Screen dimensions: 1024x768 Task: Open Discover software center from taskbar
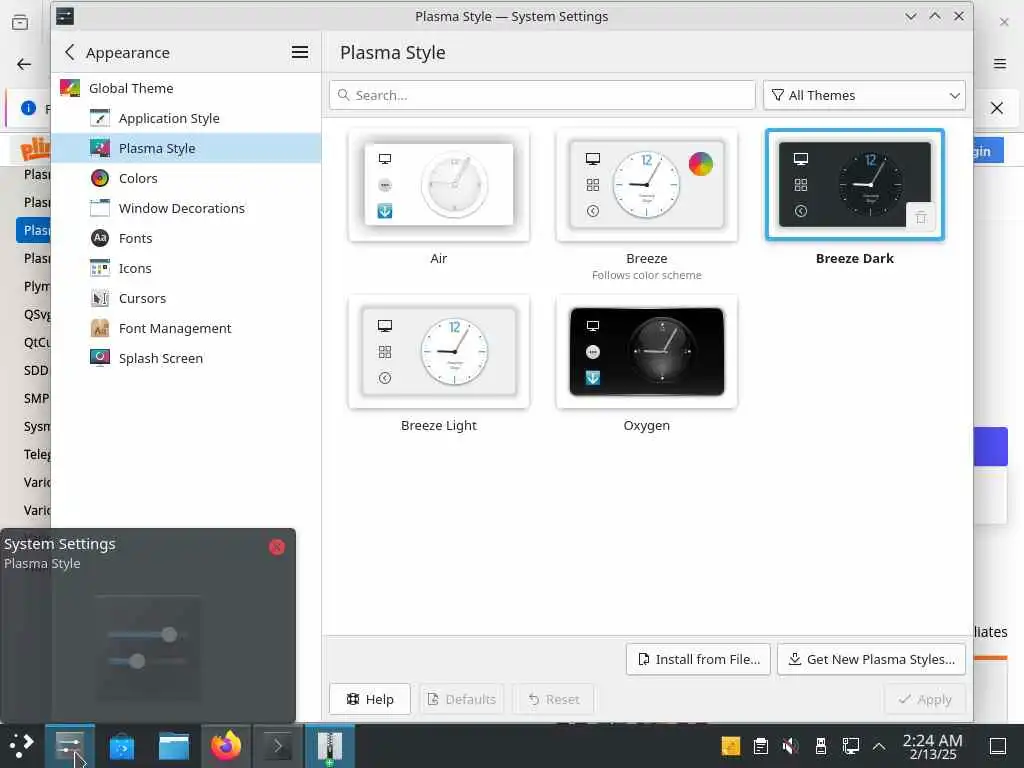coord(121,746)
